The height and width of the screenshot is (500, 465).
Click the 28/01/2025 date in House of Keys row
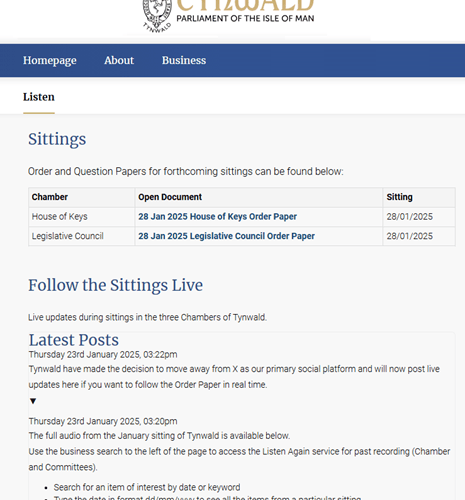[409, 217]
